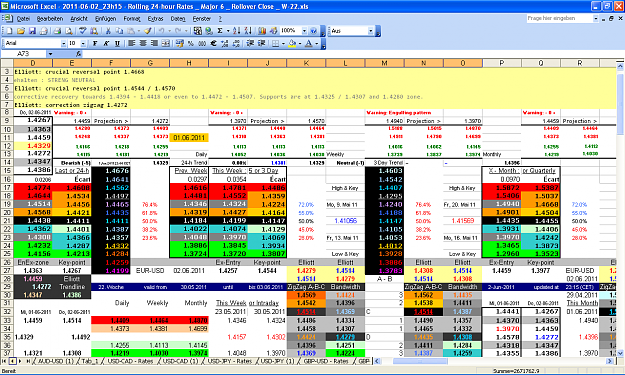
Task: Click Increase Decimal icon
Action: pyautogui.click(x=224, y=43)
